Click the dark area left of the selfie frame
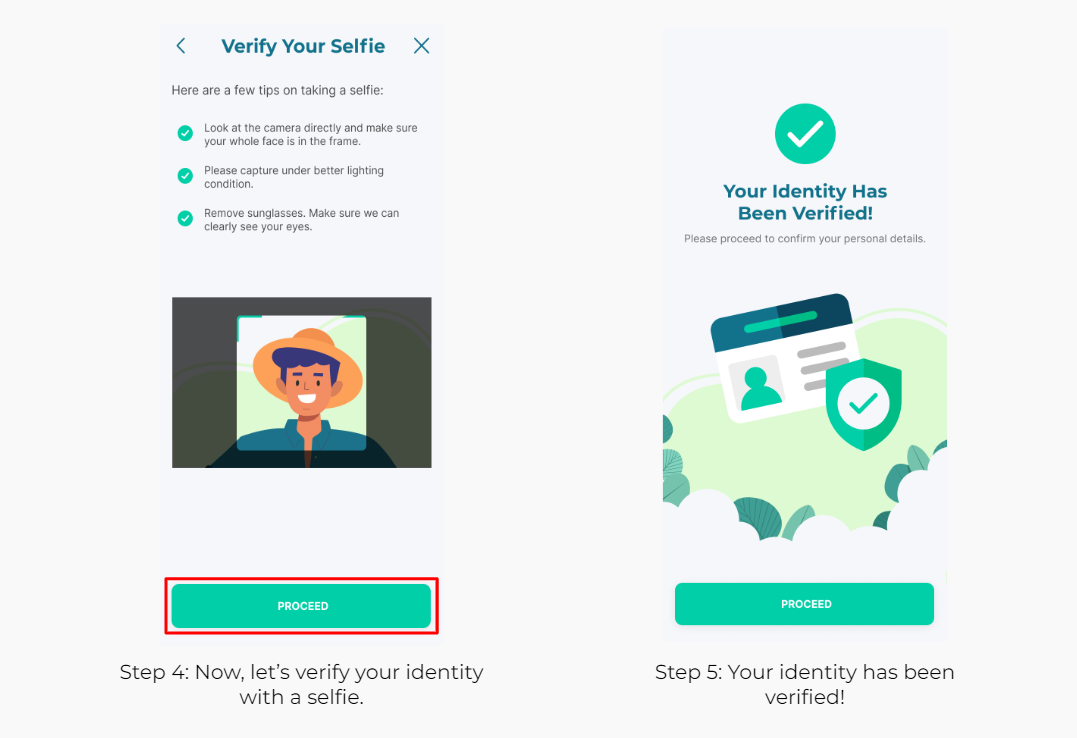This screenshot has width=1077, height=738. pyautogui.click(x=204, y=382)
